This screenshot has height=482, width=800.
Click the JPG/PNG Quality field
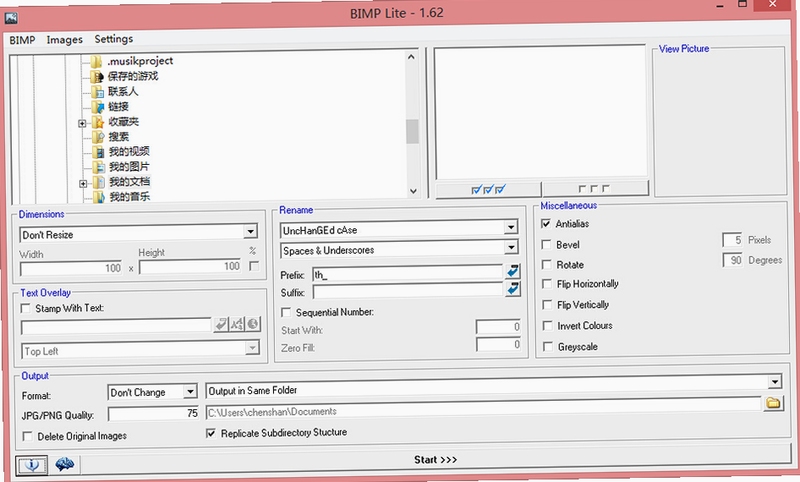tap(153, 413)
